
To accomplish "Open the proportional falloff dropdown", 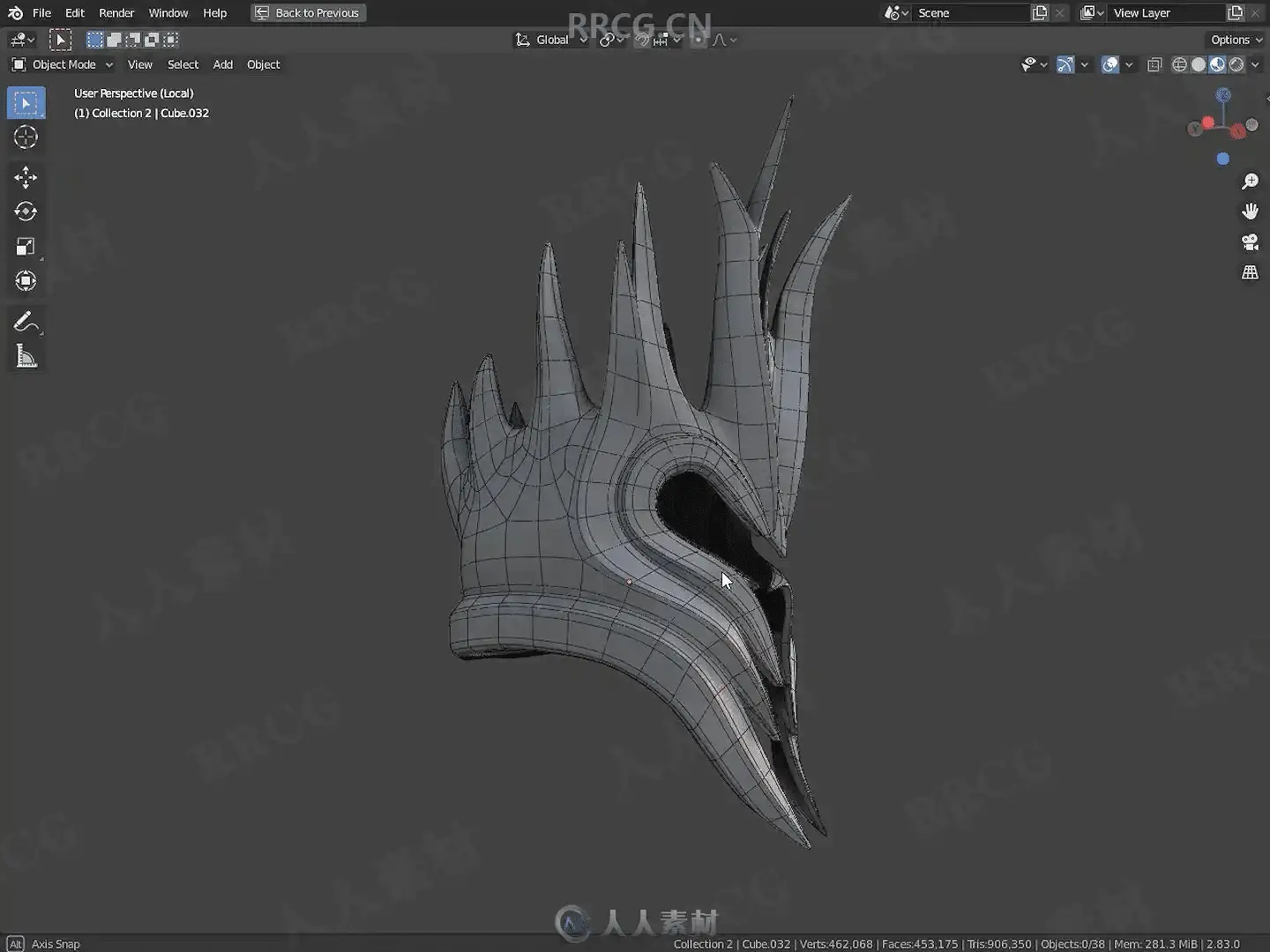I will click(725, 40).
